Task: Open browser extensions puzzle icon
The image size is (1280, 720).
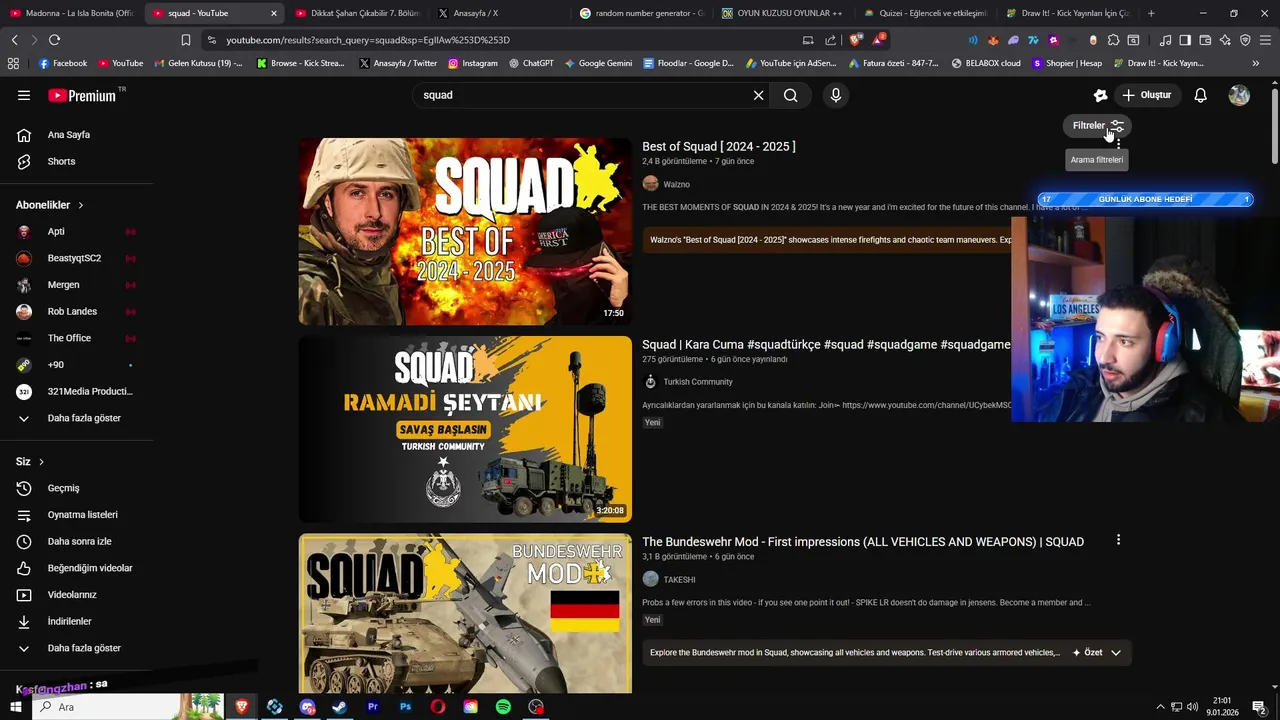Action: (1113, 40)
